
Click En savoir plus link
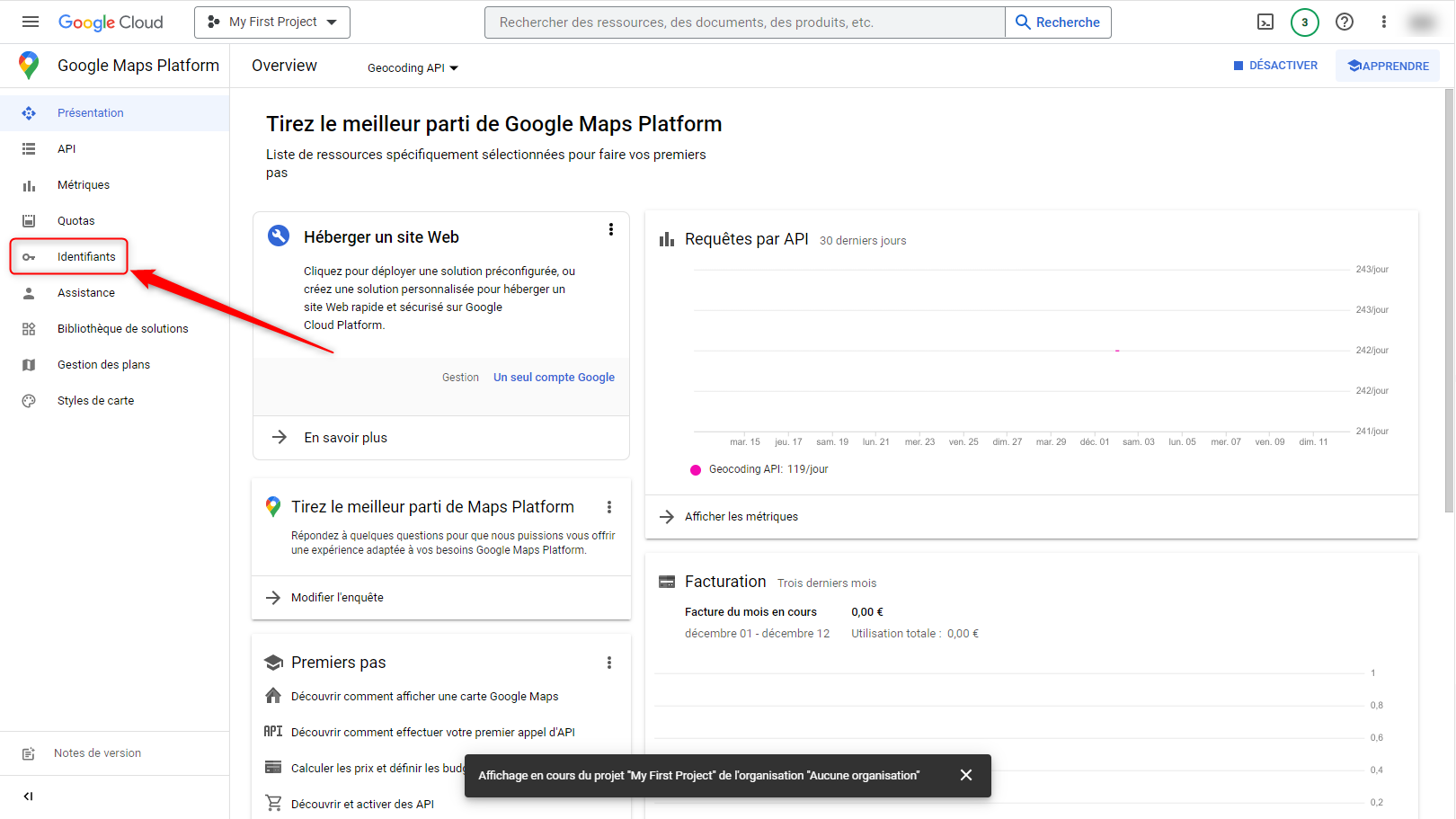pyautogui.click(x=345, y=438)
